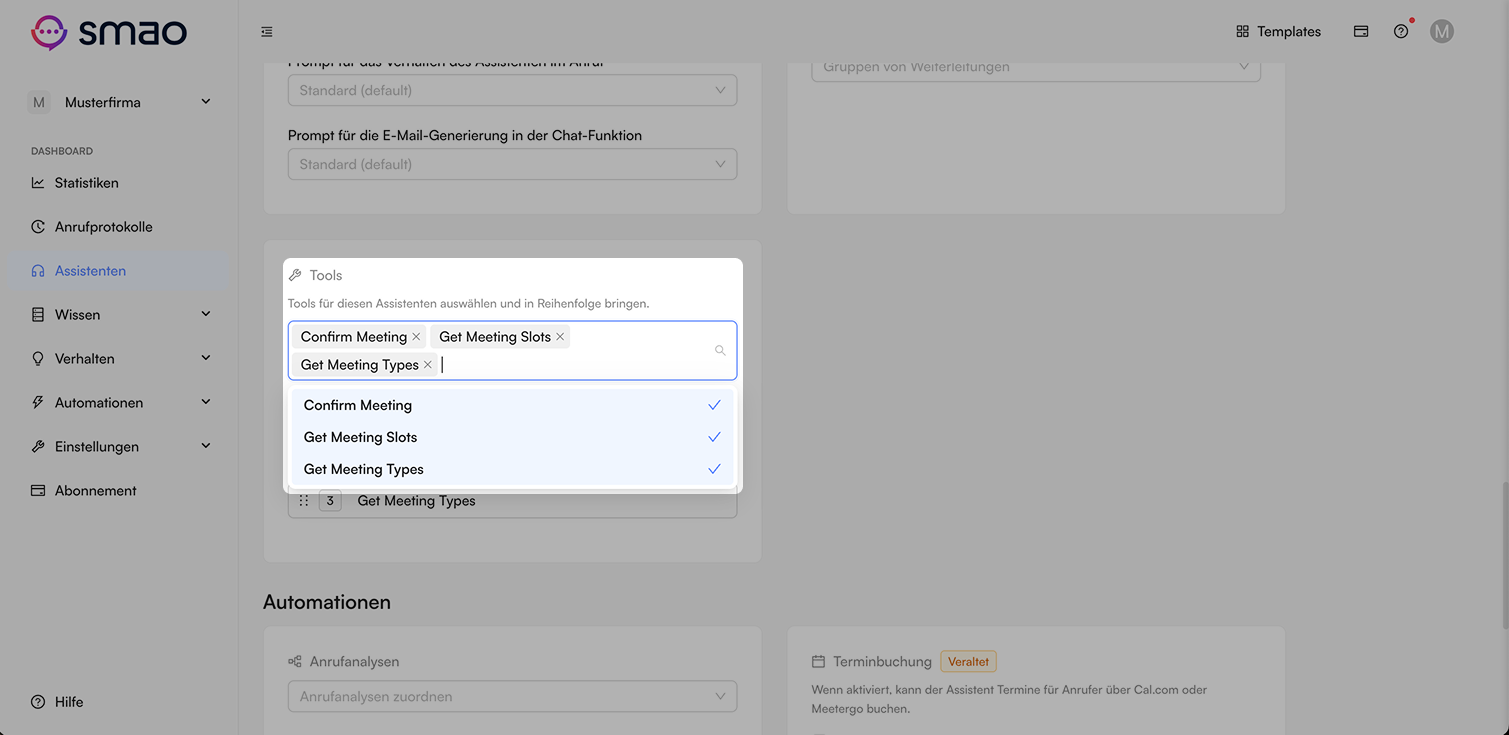Click the Get Meeting Types ordered row
Screen dimensions: 1509x735
(512, 501)
